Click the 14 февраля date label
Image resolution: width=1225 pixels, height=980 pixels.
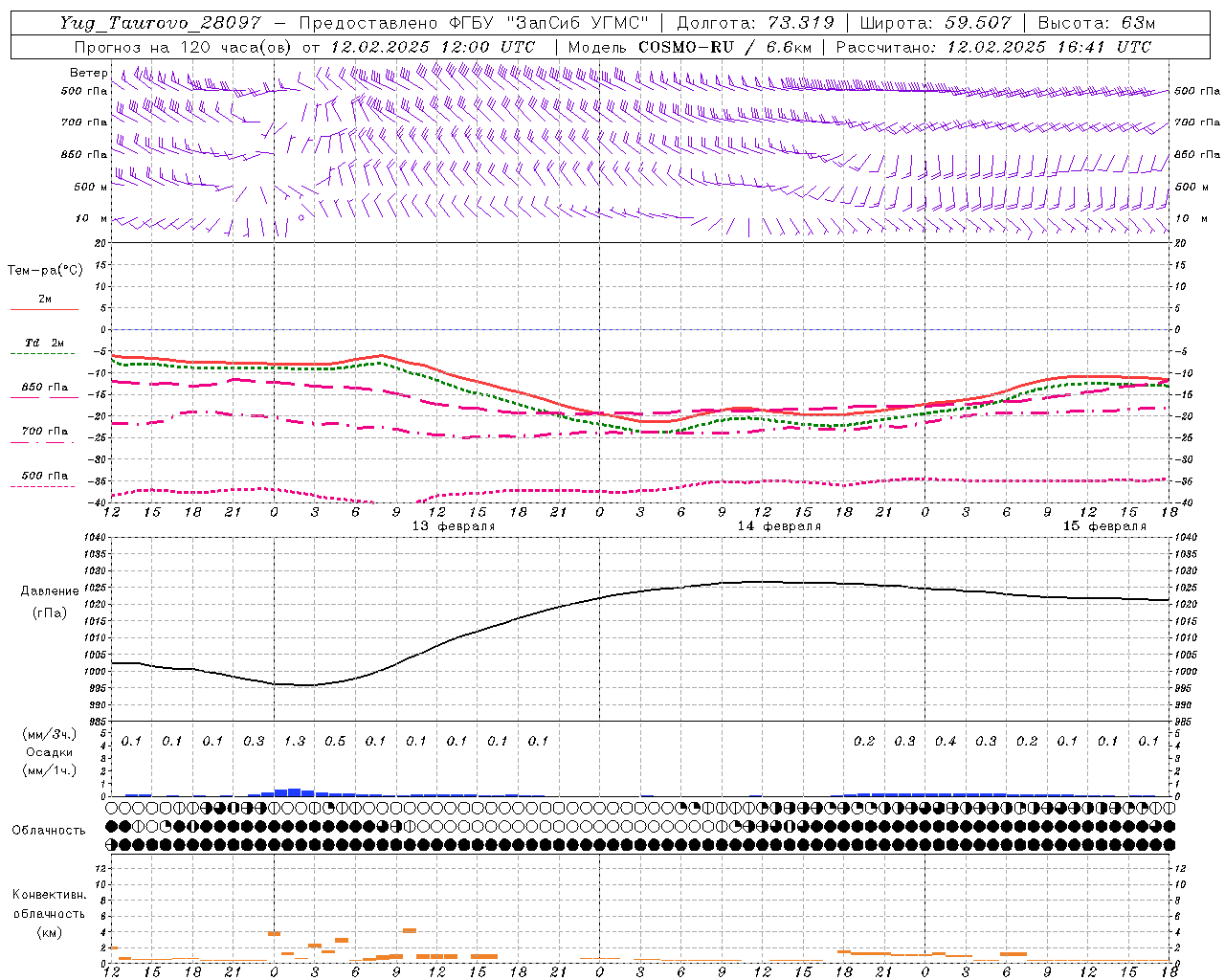[779, 526]
